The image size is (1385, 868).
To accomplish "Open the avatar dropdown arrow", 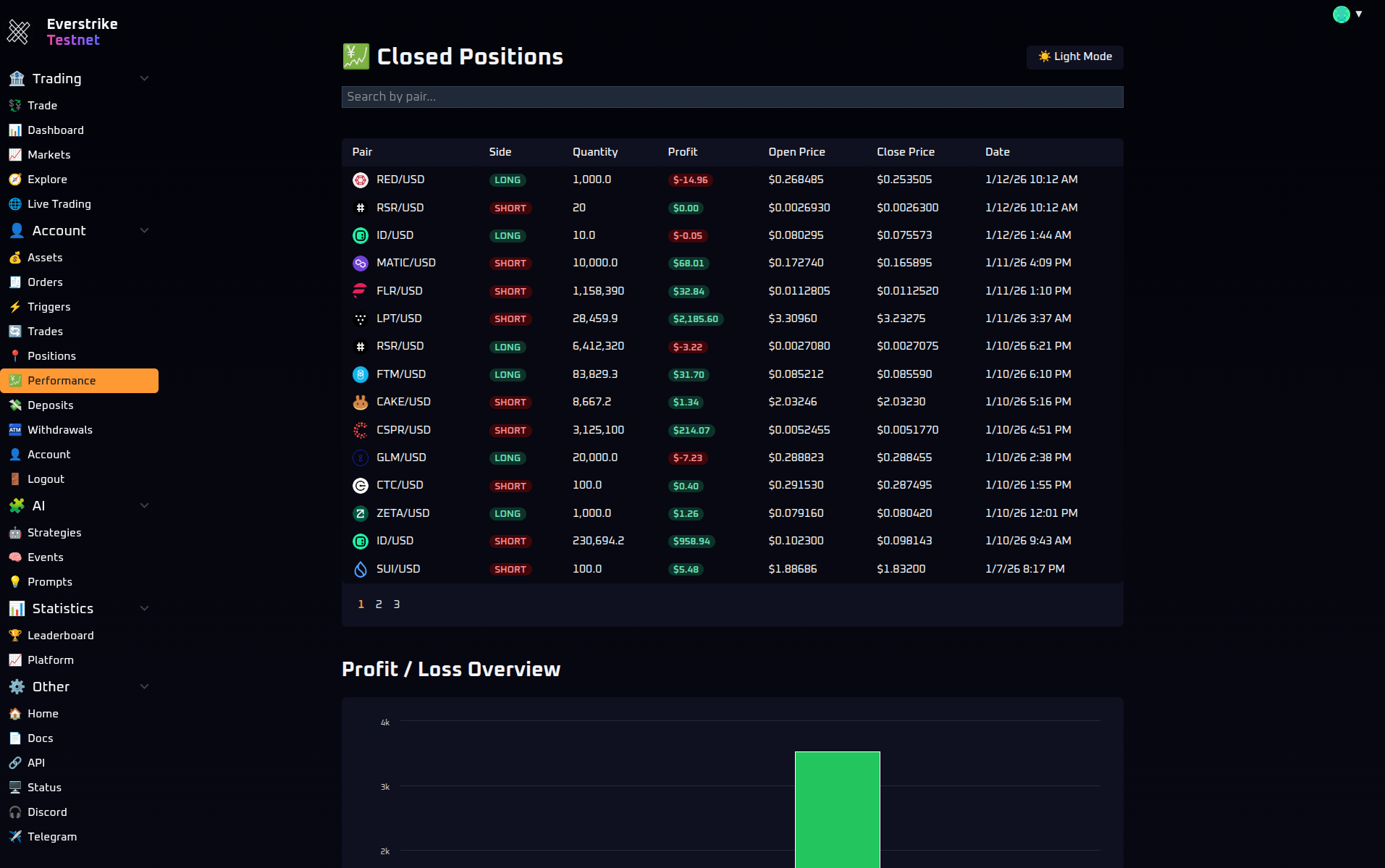I will point(1359,14).
